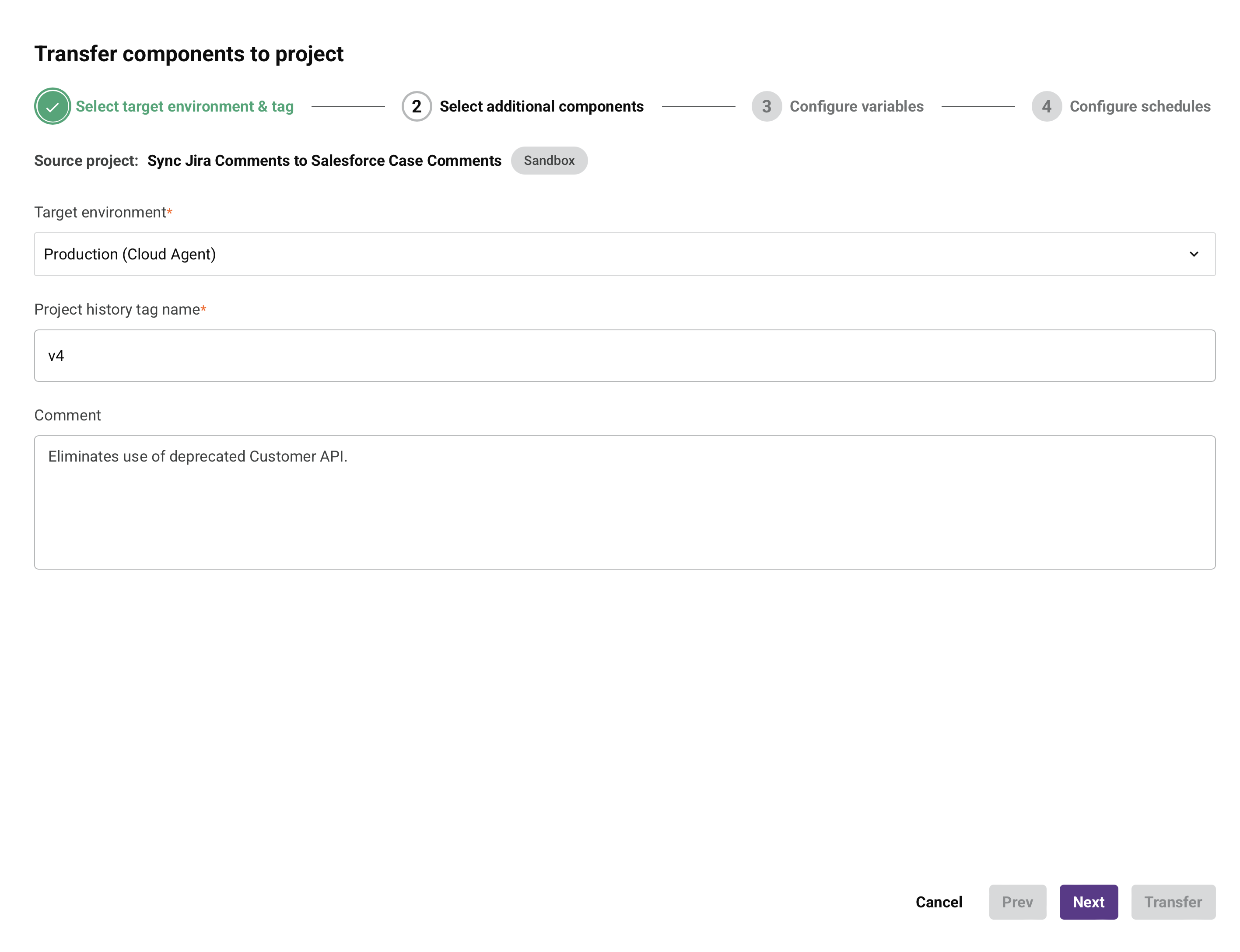This screenshot has width=1240, height=952.
Task: Select the Configure variables step label
Action: [857, 106]
